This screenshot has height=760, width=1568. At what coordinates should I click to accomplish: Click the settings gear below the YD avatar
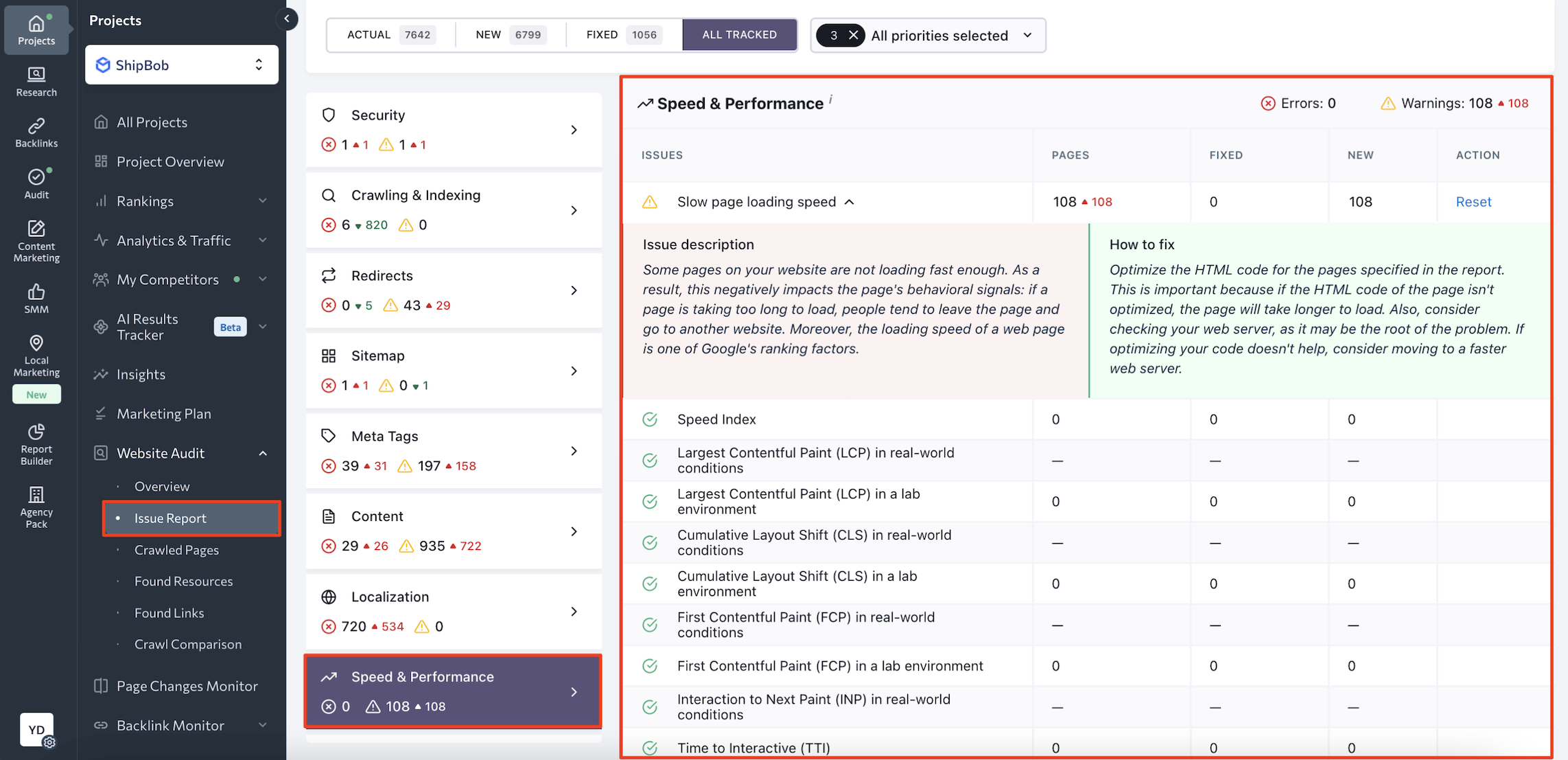[49, 743]
